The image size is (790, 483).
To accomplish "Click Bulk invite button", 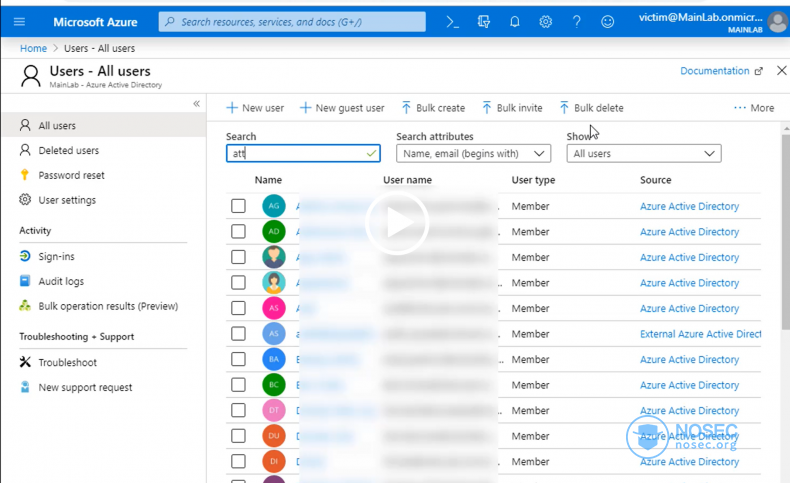I will [x=512, y=108].
